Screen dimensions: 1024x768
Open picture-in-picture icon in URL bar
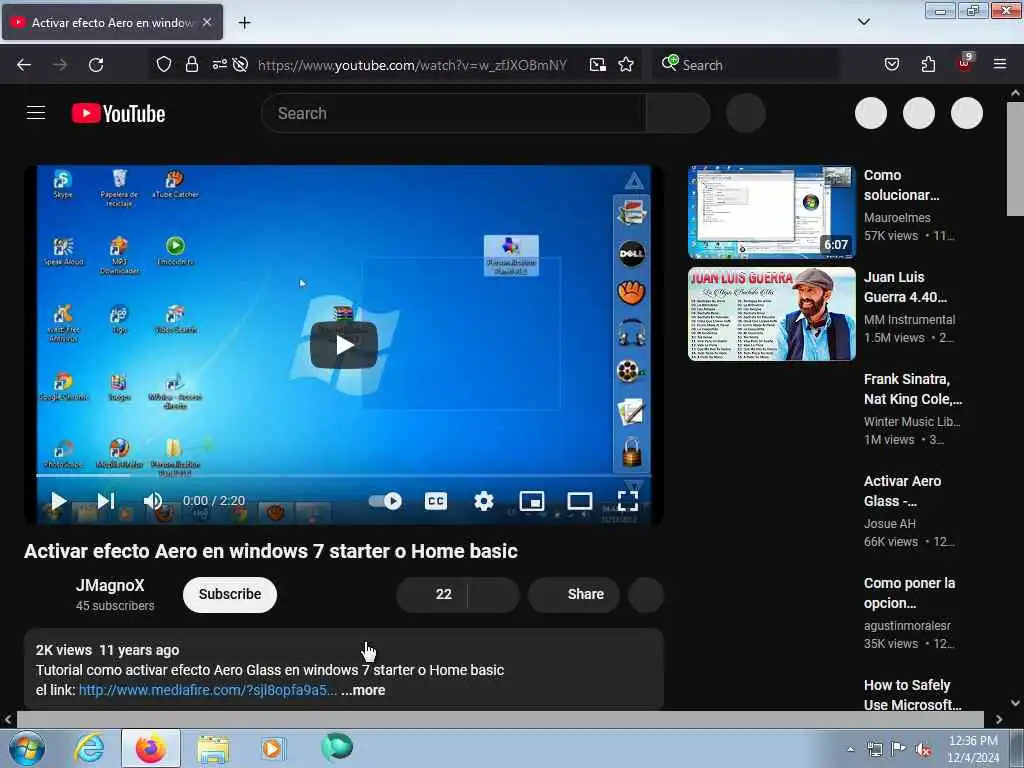(597, 65)
